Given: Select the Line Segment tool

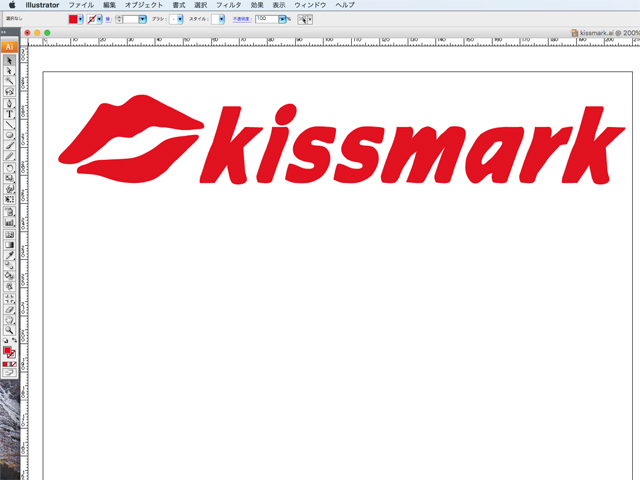Looking at the screenshot, I should click(x=9, y=125).
